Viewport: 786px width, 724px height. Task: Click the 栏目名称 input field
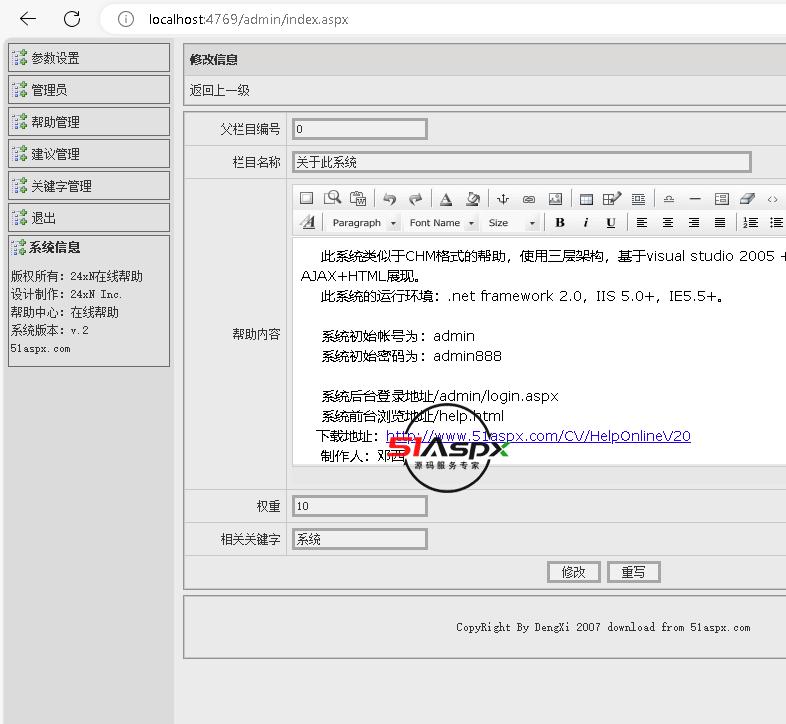click(521, 162)
